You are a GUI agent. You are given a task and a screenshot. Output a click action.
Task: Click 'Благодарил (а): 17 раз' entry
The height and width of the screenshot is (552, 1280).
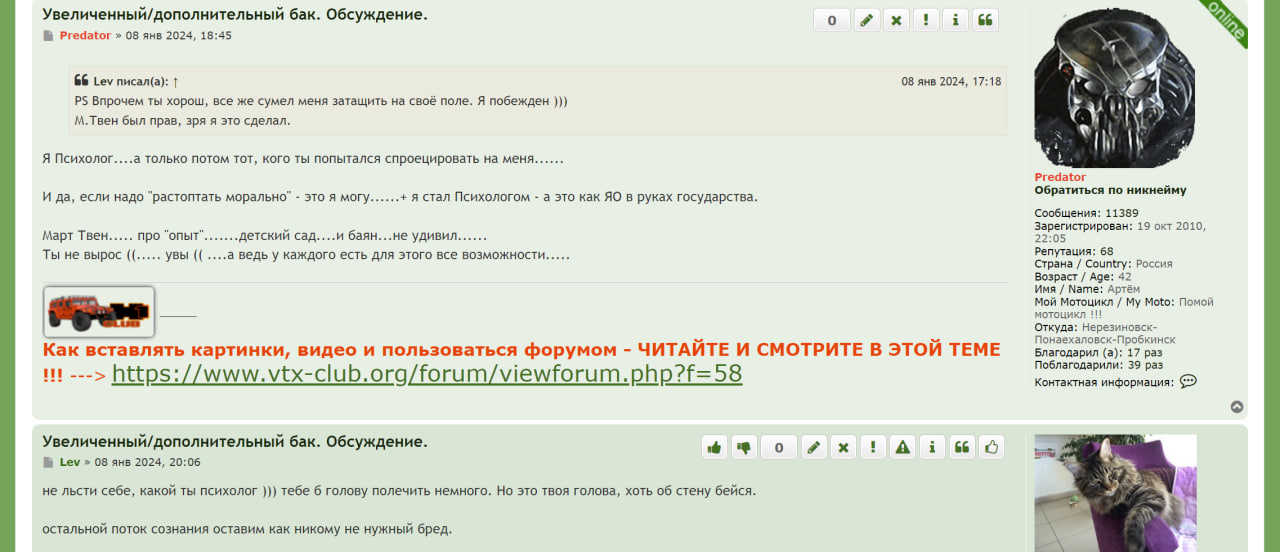click(x=1099, y=353)
